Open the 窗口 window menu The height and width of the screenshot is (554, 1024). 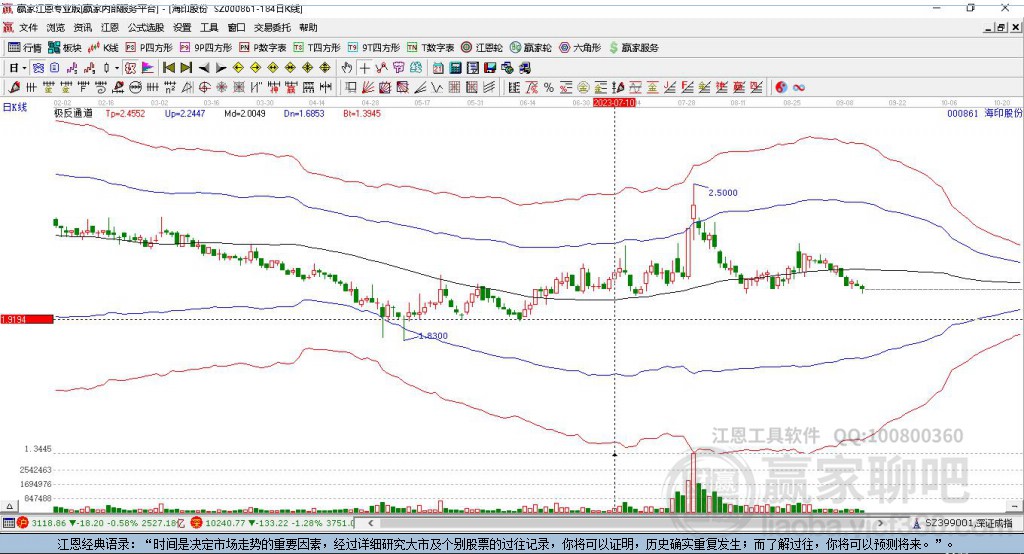236,27
